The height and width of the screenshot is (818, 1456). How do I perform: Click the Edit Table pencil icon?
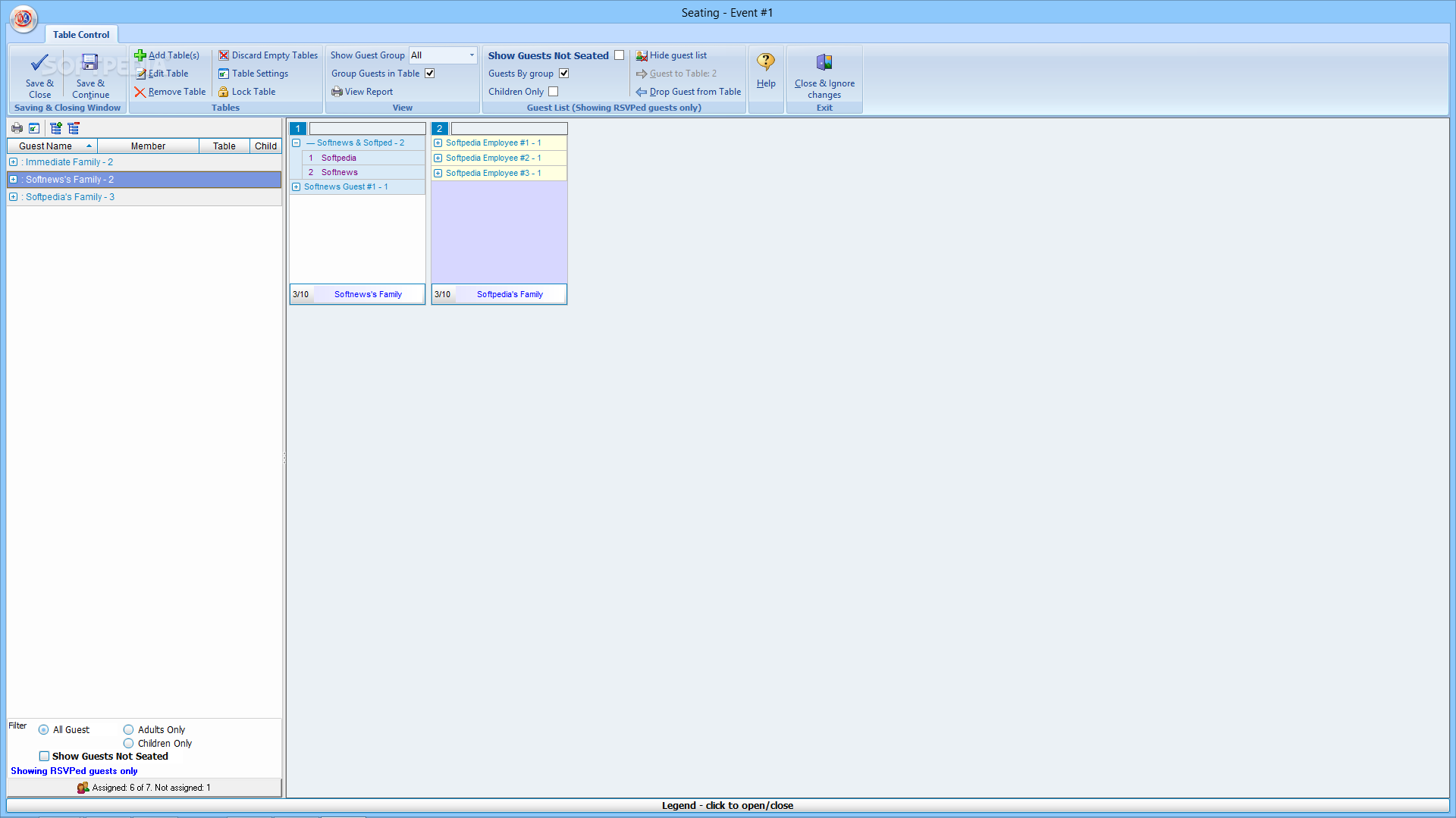pyautogui.click(x=140, y=74)
